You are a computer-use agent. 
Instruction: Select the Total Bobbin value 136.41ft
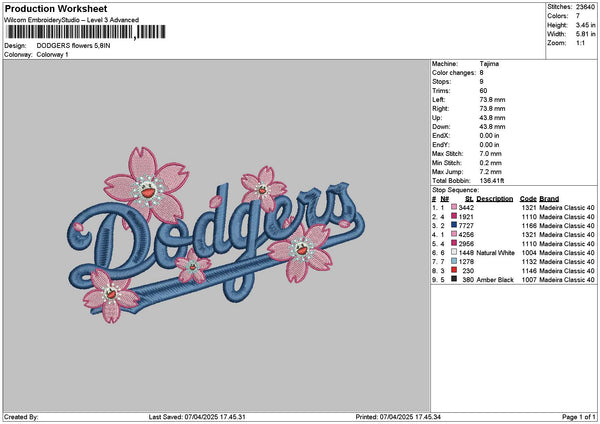click(x=492, y=181)
